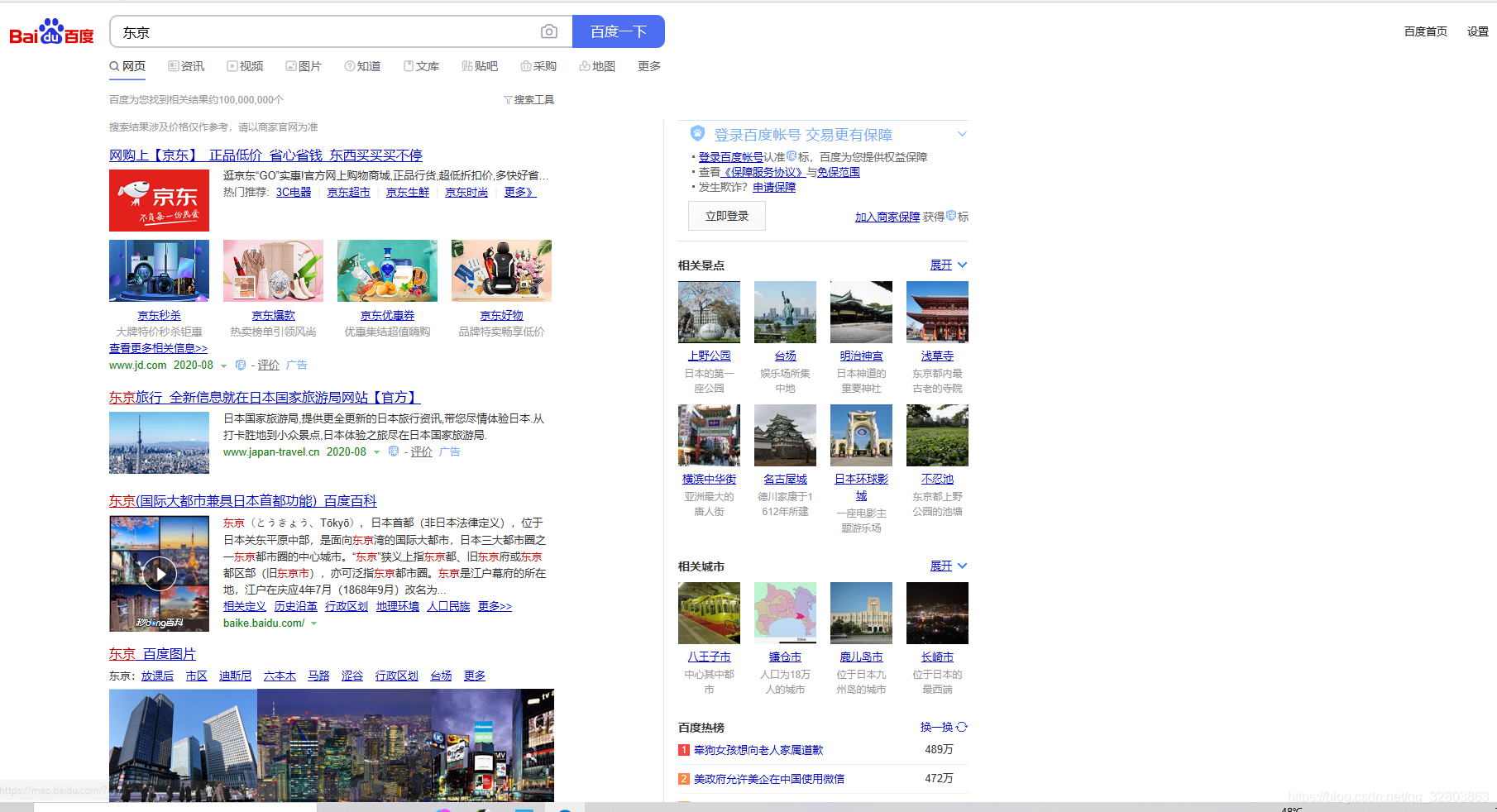Click the 长崎市 night view thumbnail

(937, 613)
